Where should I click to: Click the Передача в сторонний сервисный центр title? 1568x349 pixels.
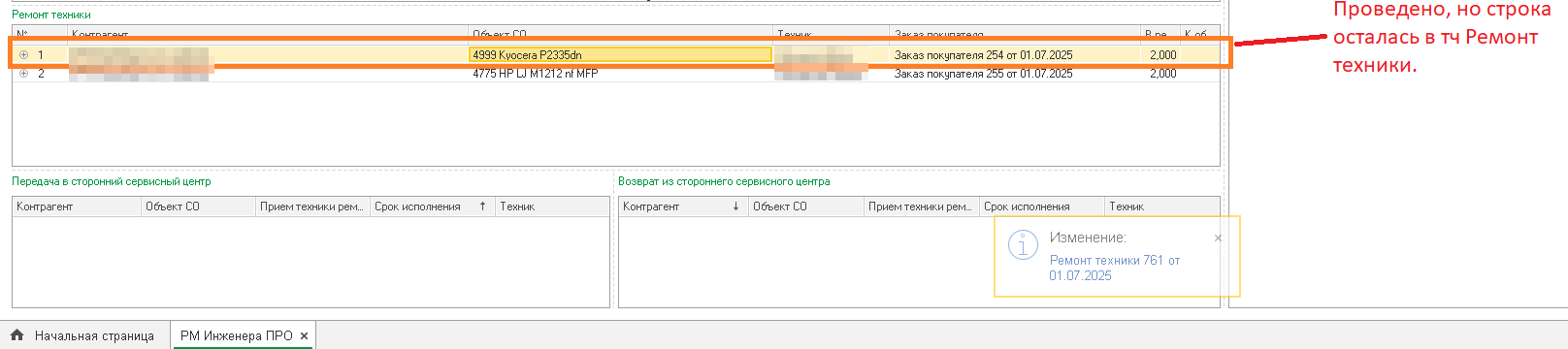click(112, 181)
